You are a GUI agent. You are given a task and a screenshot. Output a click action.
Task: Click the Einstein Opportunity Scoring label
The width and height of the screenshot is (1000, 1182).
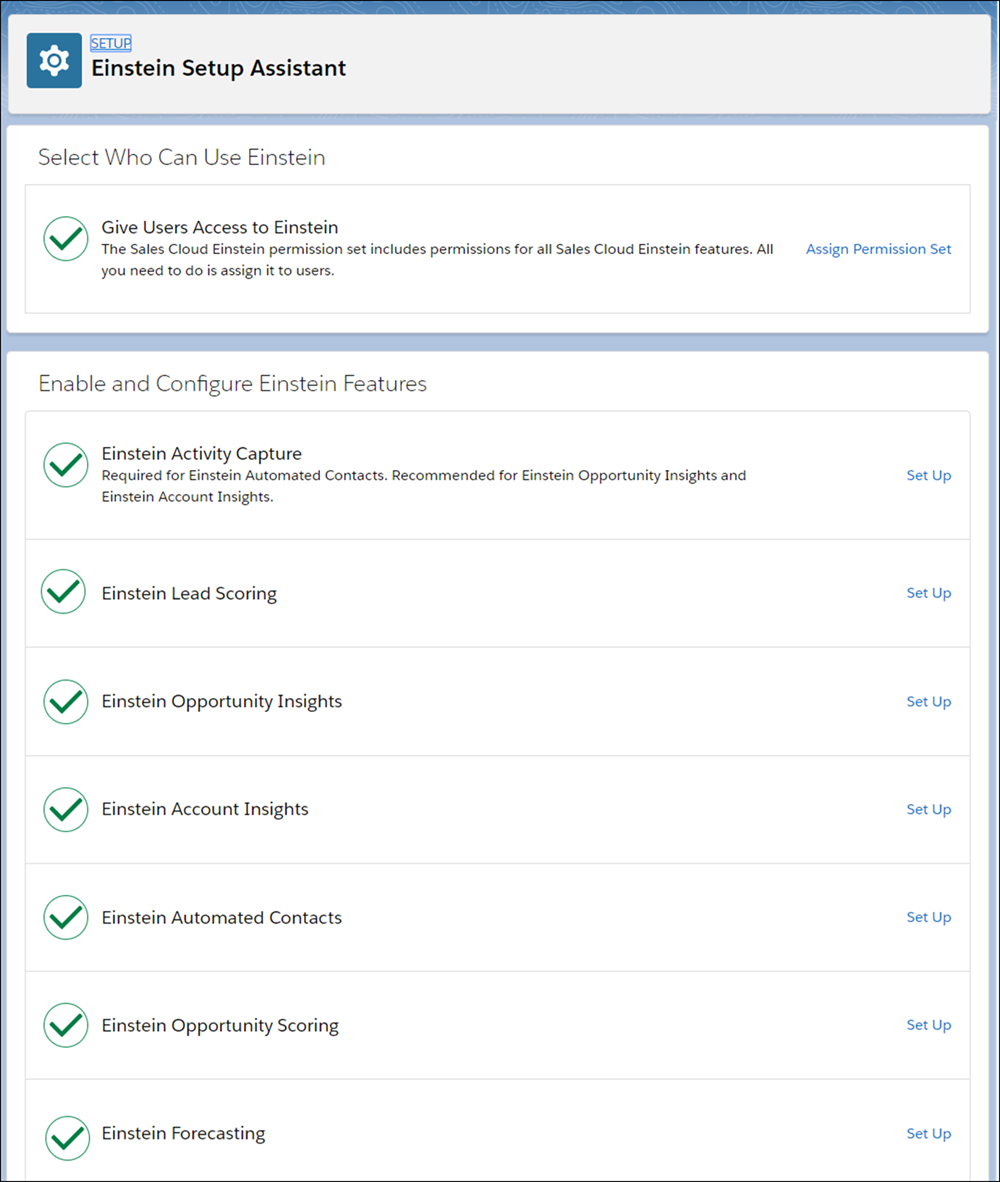tap(220, 1025)
